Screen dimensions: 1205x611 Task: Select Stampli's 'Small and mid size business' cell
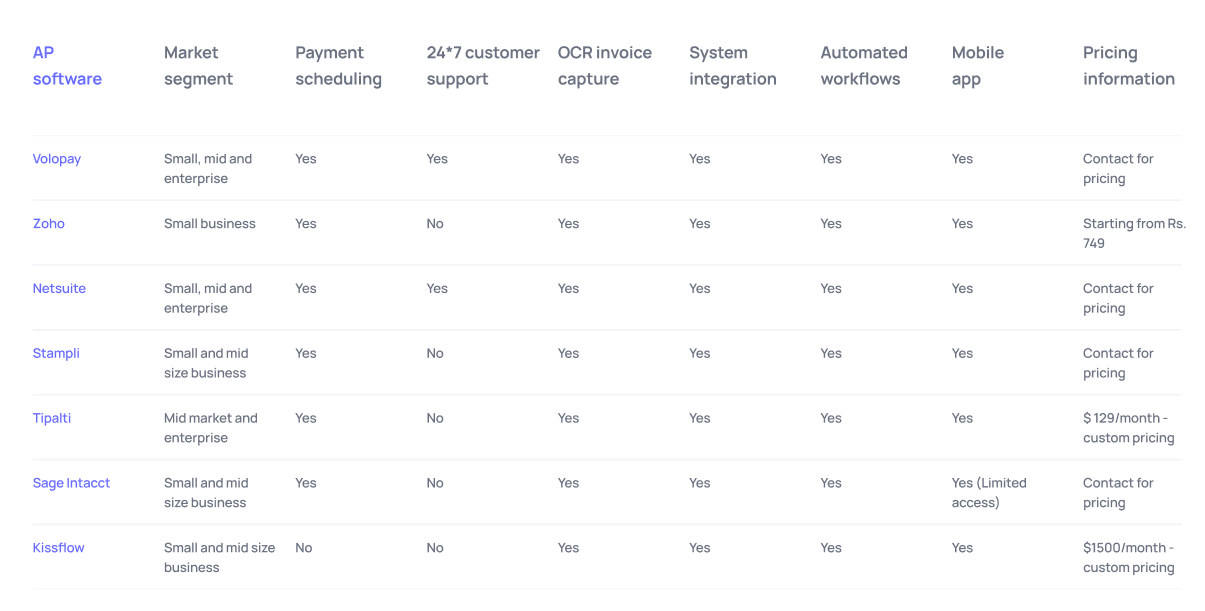(206, 363)
